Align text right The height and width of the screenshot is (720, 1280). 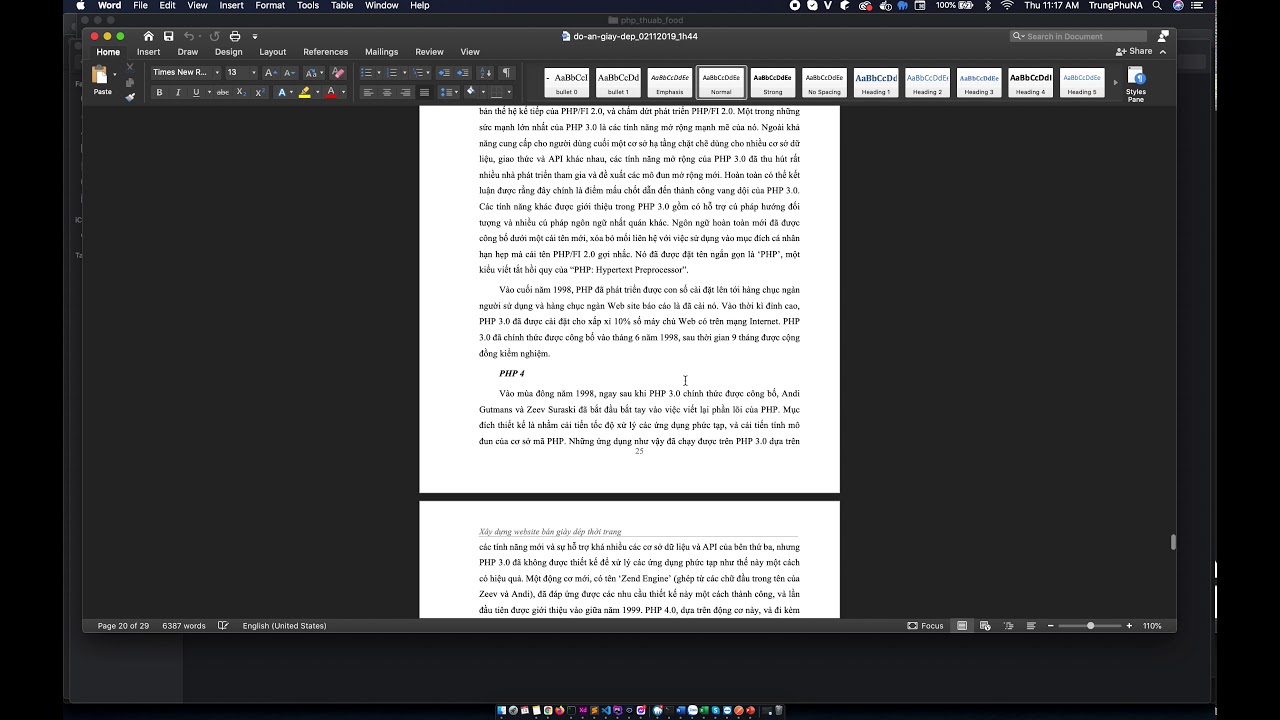click(405, 92)
